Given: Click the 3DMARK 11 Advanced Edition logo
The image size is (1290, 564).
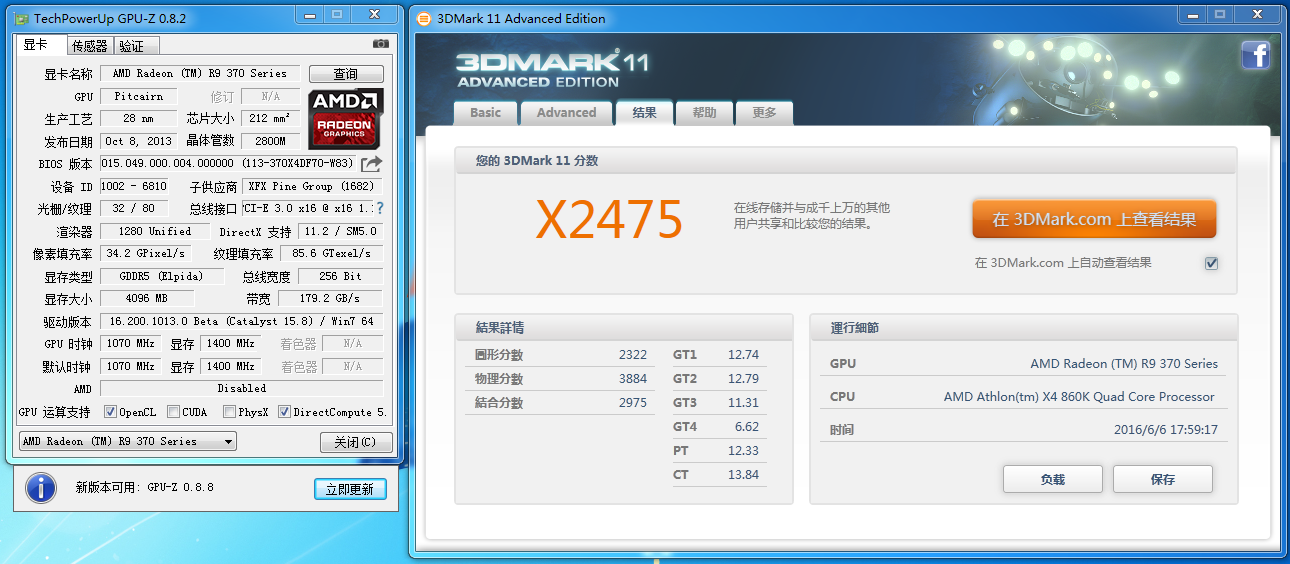Looking at the screenshot, I should 552,69.
